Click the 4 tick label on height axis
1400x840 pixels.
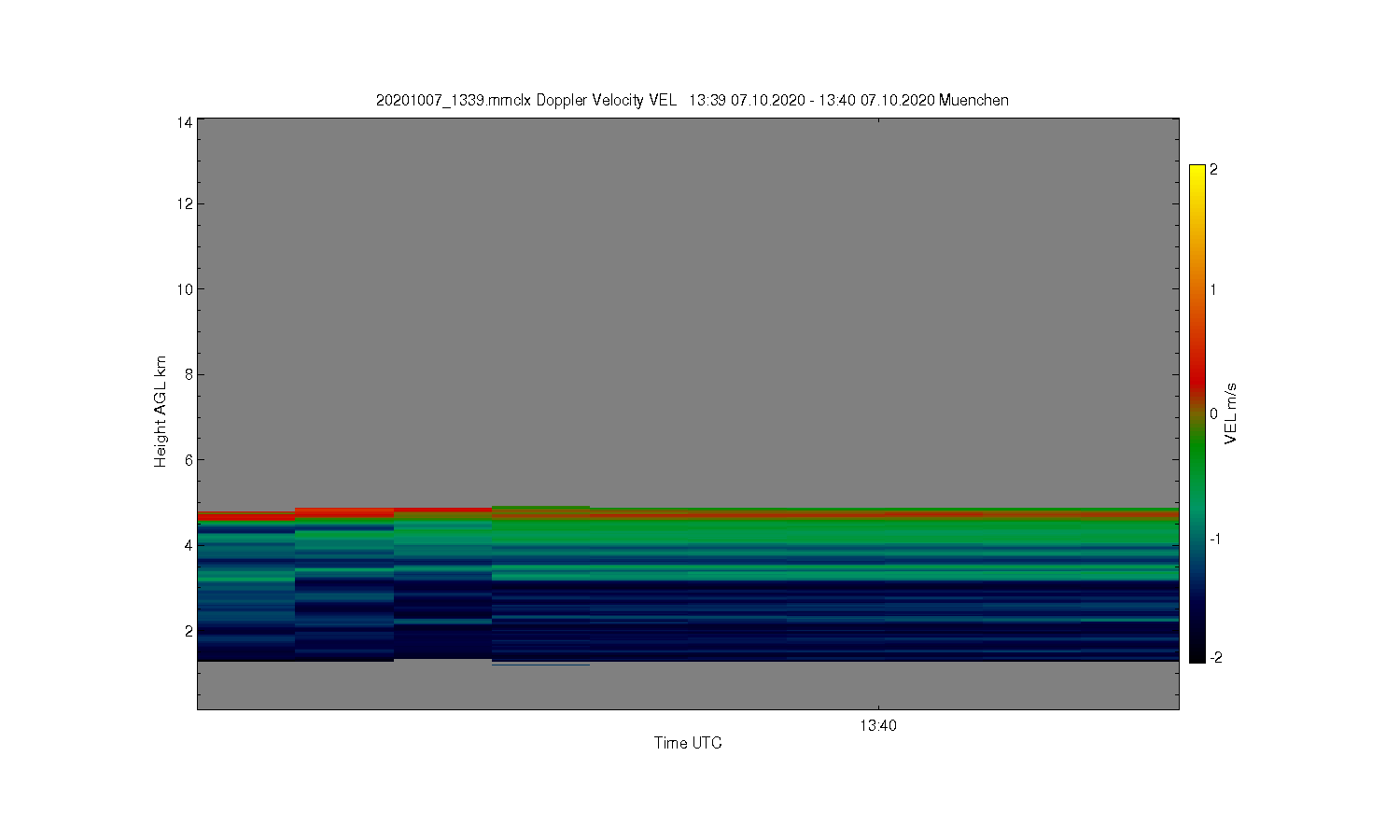point(188,545)
